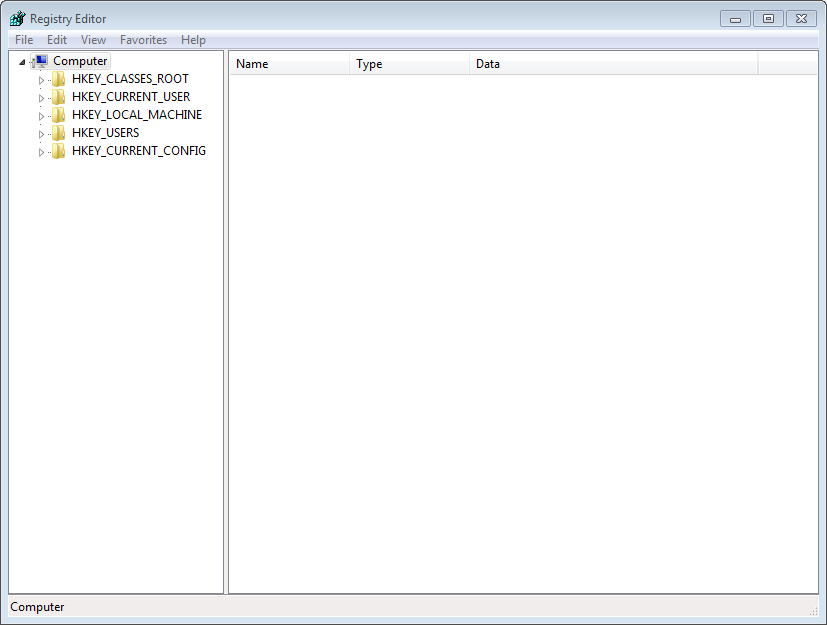The height and width of the screenshot is (625, 827).
Task: Select the HKEY_CLASSES_ROOT label
Action: coord(130,79)
